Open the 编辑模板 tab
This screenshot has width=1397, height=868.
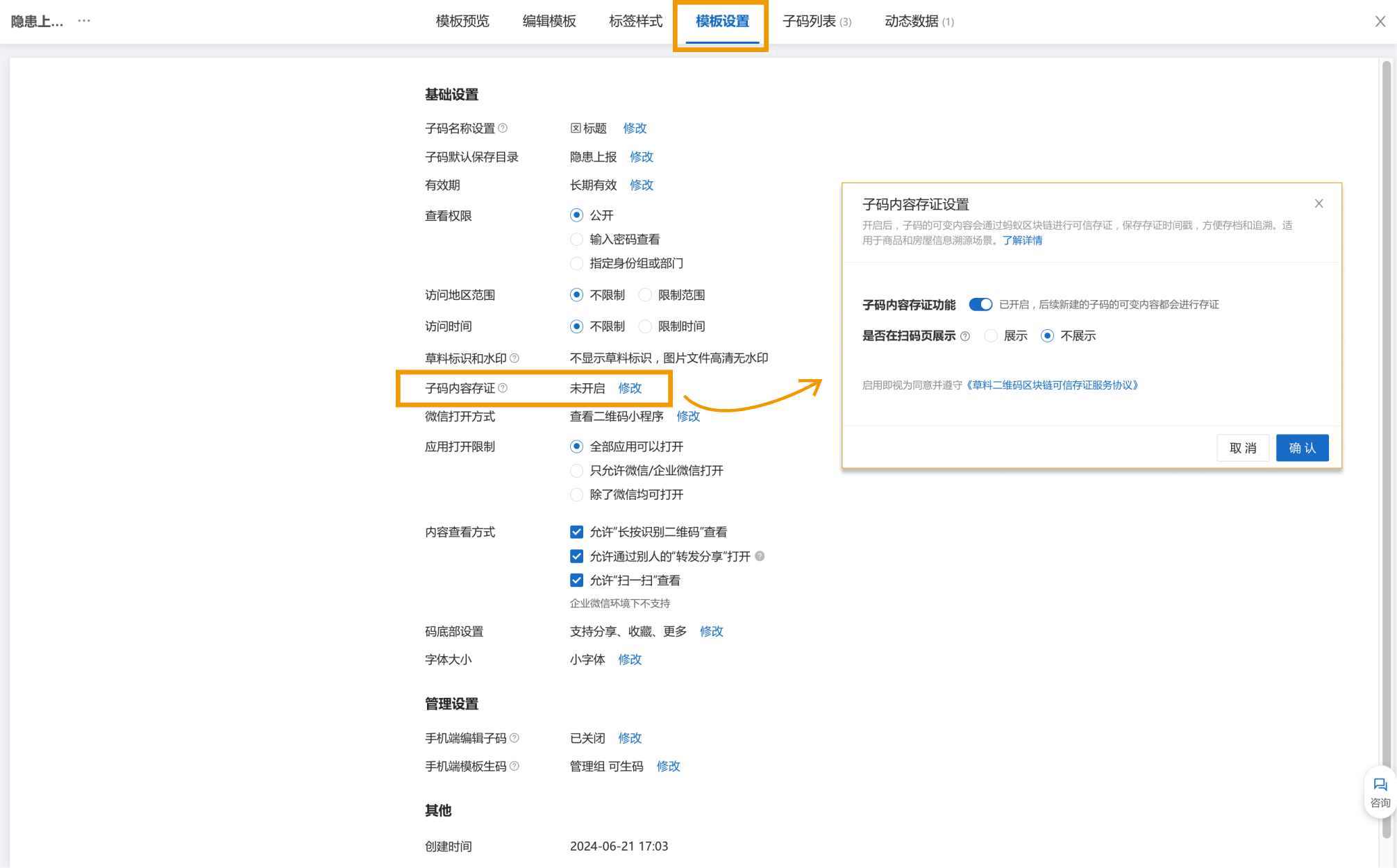pos(549,22)
